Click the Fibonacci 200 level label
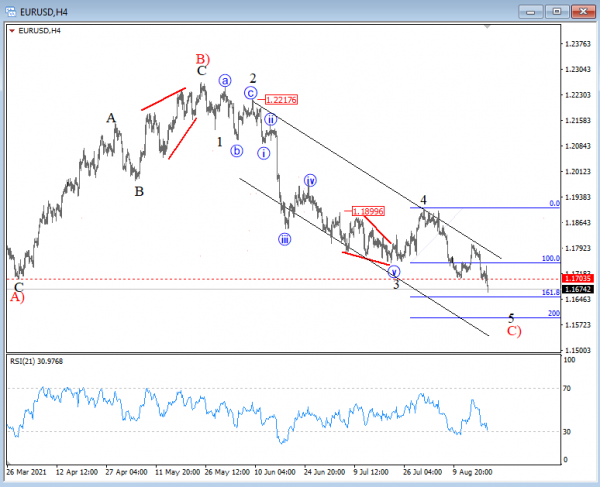The image size is (600, 487). 554,313
